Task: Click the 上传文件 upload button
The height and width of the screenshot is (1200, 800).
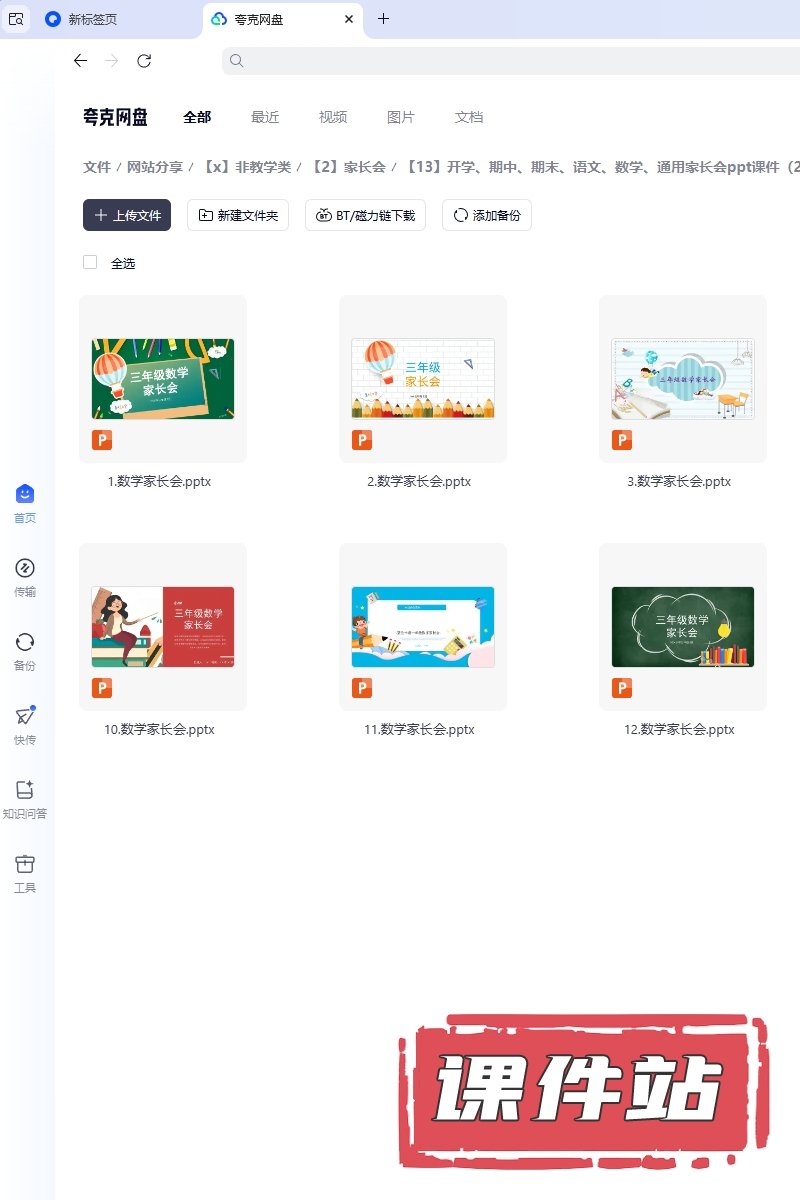Action: click(127, 215)
